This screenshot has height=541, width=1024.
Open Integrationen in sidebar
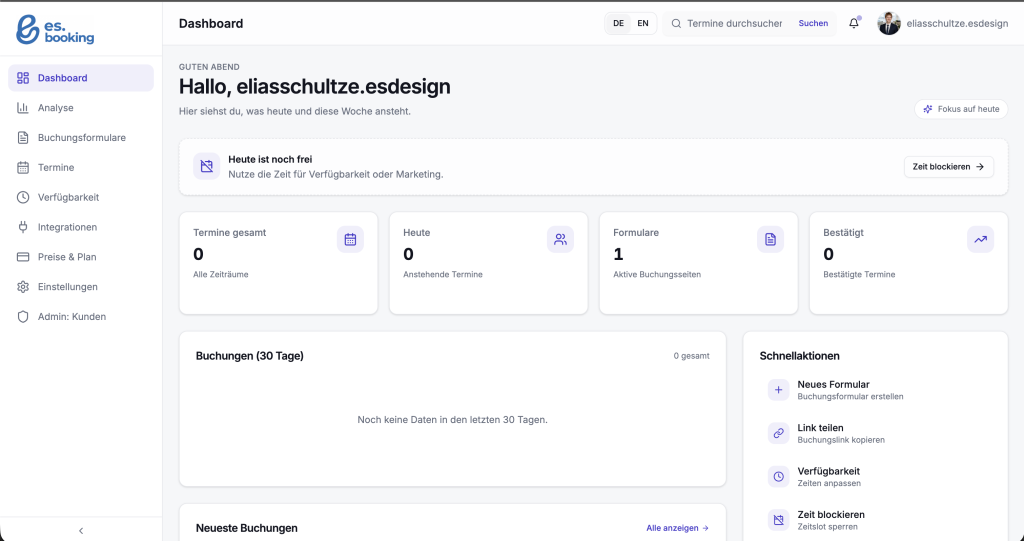coord(81,227)
